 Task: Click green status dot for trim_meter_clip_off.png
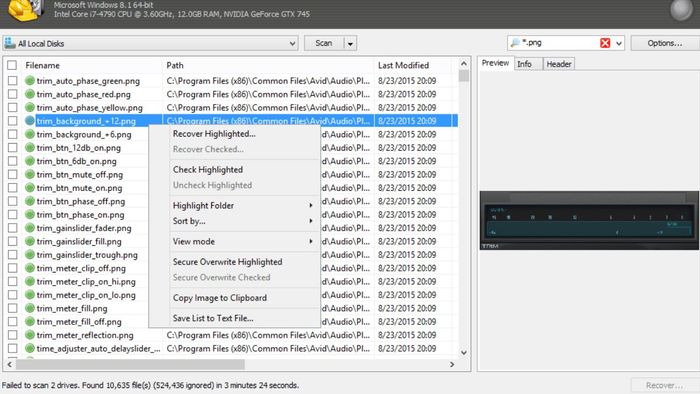click(30, 268)
